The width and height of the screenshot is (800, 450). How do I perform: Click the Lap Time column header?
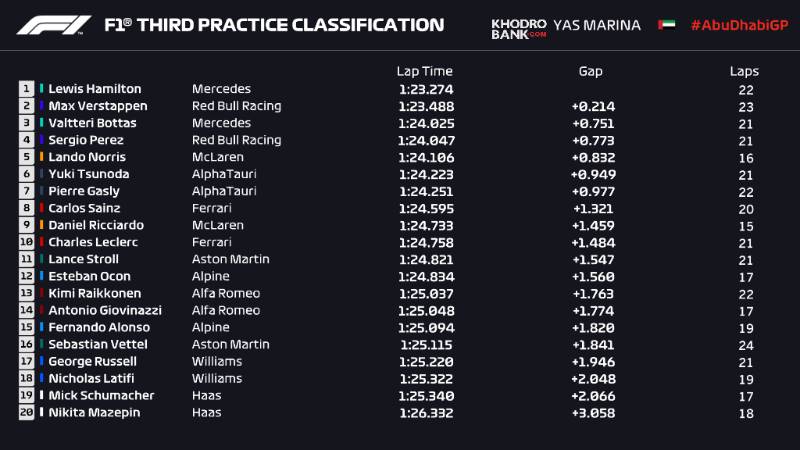coord(424,71)
